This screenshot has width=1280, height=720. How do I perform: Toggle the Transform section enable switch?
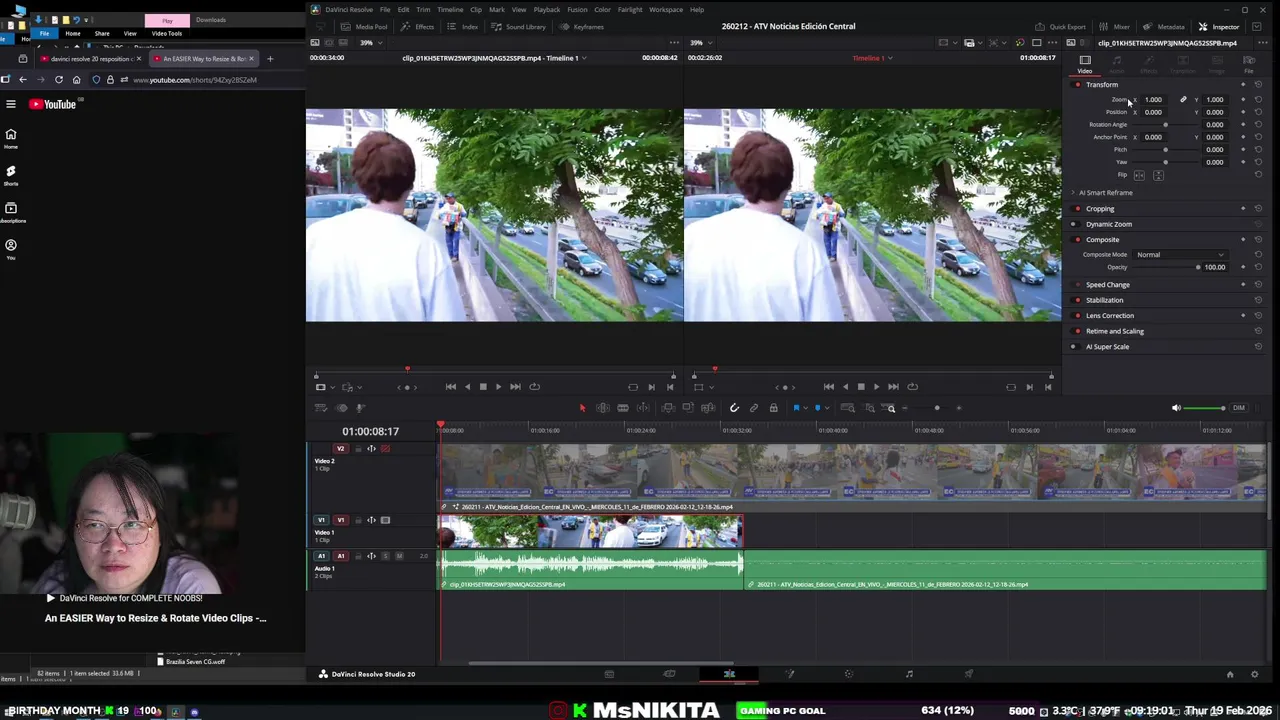1077,85
